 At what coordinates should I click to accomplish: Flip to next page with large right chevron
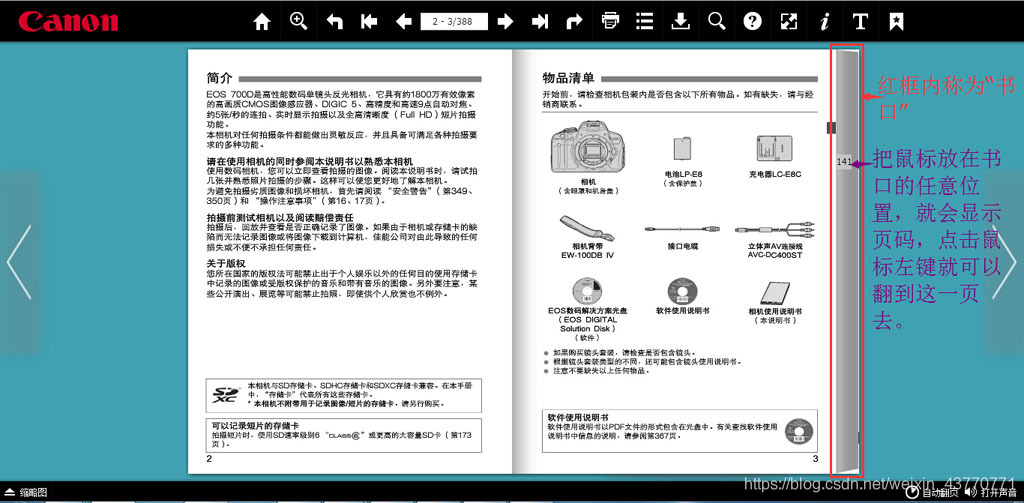pyautogui.click(x=1004, y=262)
